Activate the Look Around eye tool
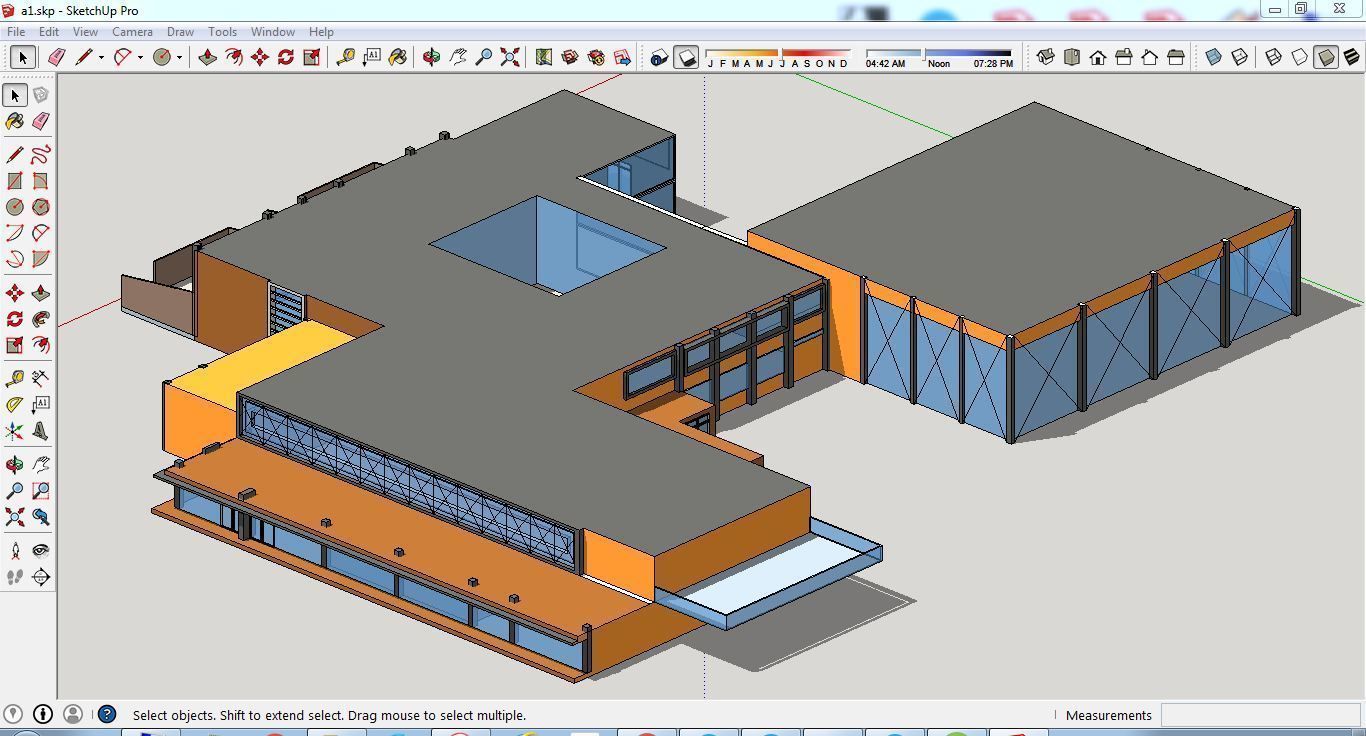 pyautogui.click(x=41, y=551)
